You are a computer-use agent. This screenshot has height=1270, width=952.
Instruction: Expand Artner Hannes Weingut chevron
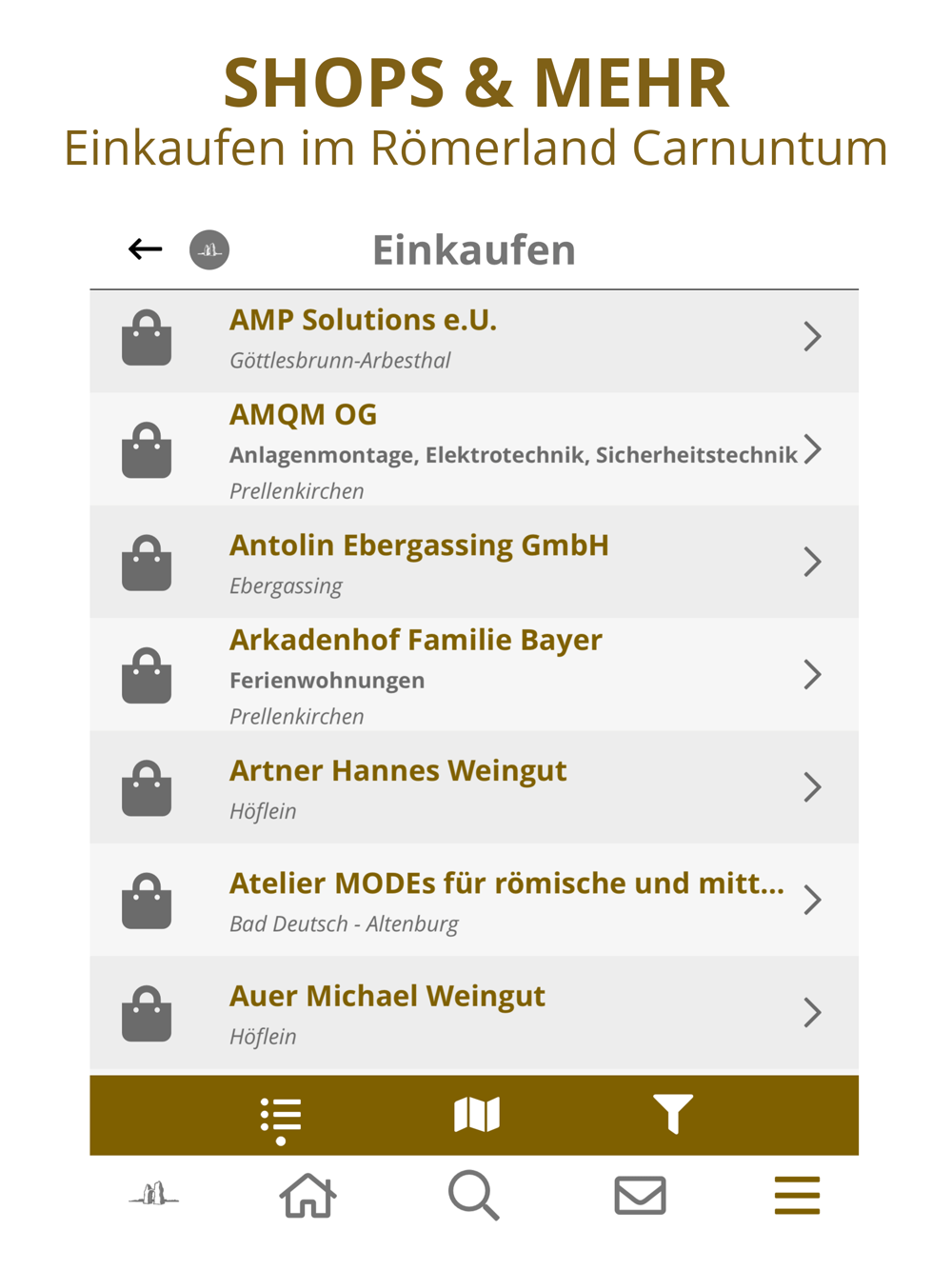(812, 787)
